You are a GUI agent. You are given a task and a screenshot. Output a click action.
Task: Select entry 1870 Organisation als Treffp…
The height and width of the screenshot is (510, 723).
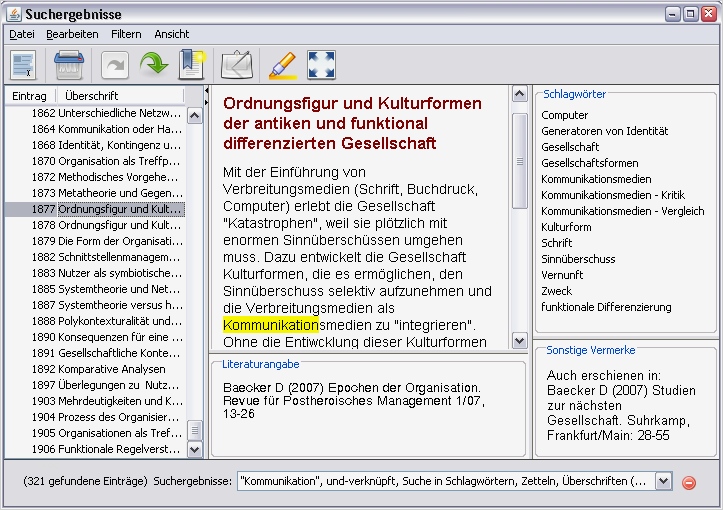pyautogui.click(x=95, y=161)
